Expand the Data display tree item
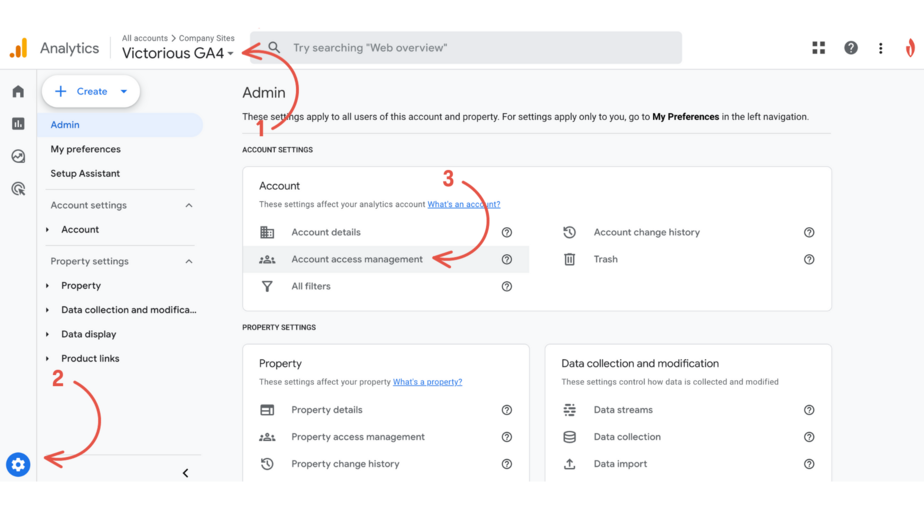 pyautogui.click(x=47, y=334)
